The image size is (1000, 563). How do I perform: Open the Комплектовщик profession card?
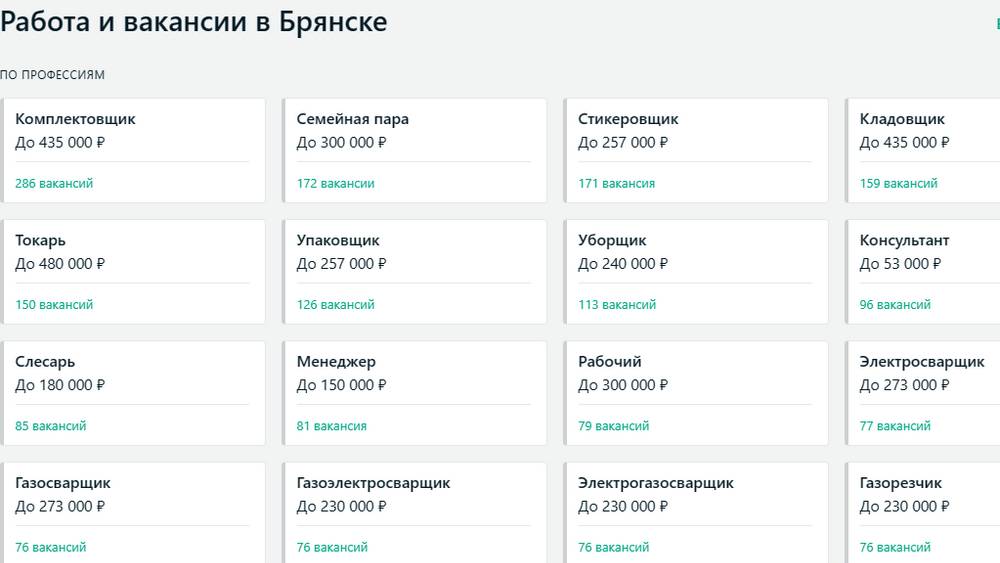(133, 150)
